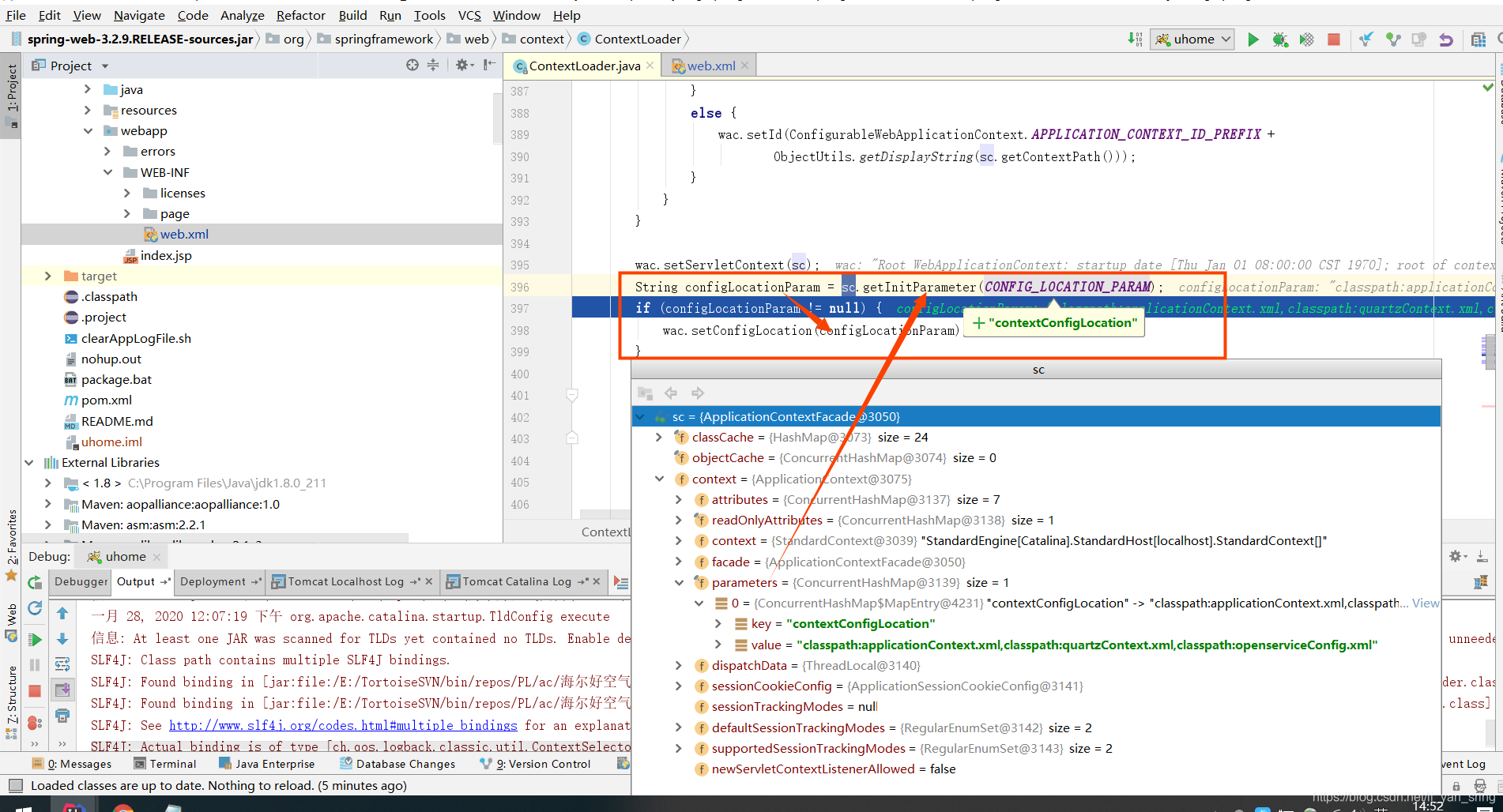The width and height of the screenshot is (1503, 812).
Task: Open the uhome run configuration dropdown
Action: [1192, 39]
